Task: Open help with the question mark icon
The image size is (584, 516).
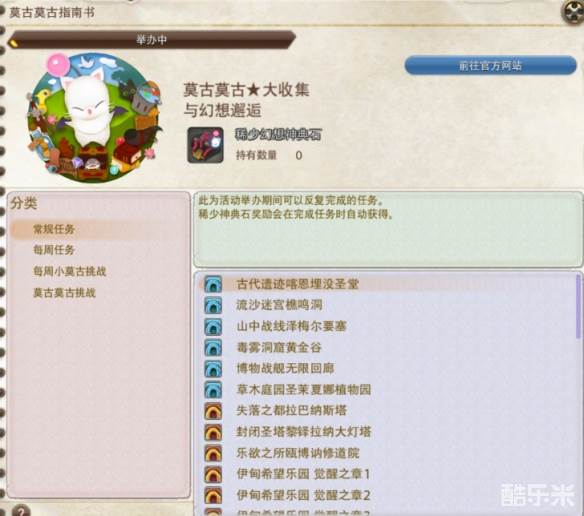Action: (21, 510)
